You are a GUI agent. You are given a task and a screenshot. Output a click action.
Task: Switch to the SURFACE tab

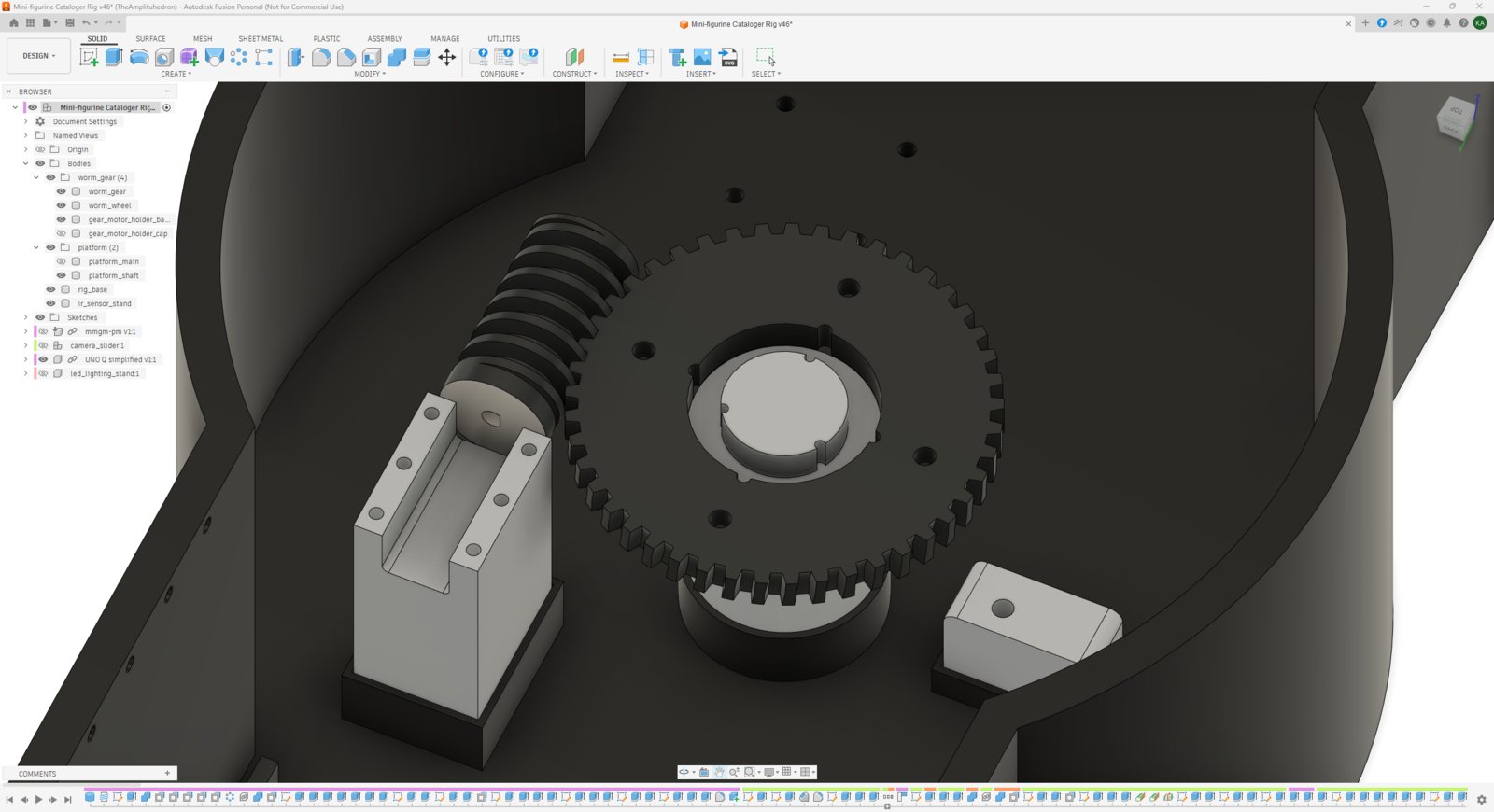150,39
